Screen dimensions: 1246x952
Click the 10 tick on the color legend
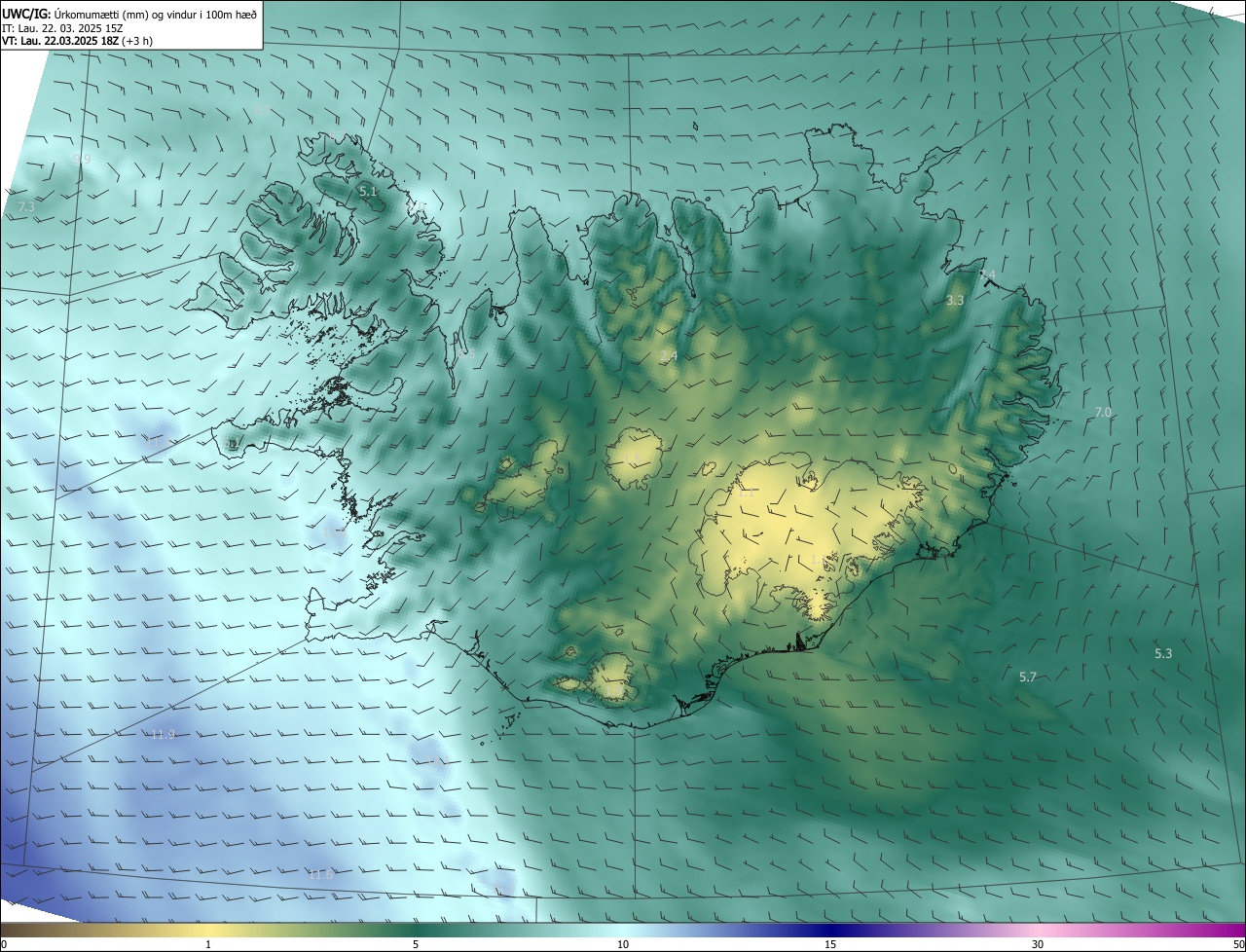point(623,944)
